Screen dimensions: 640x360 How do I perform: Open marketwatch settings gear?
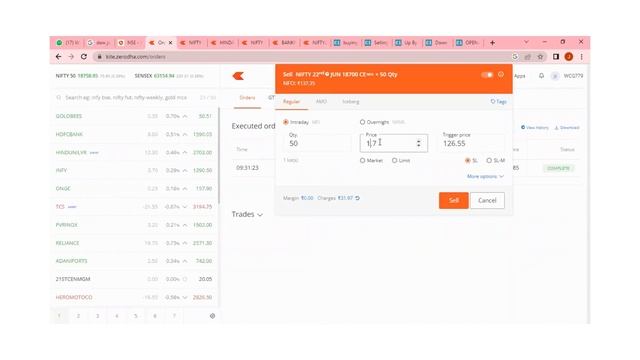pyautogui.click(x=212, y=316)
